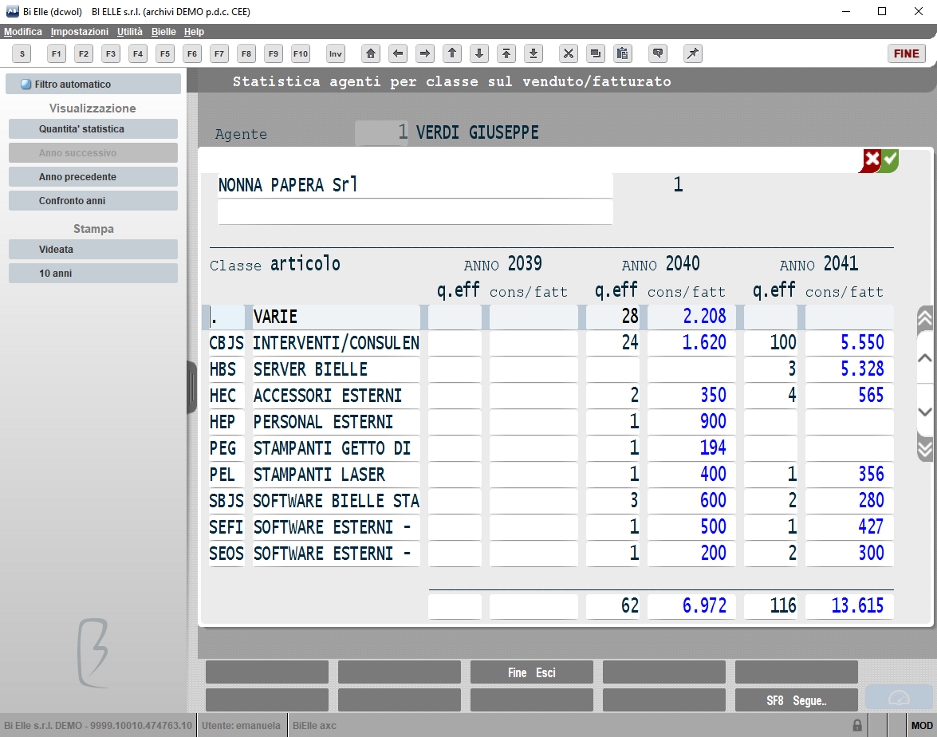Click the right arrow toolbar icon

point(425,54)
